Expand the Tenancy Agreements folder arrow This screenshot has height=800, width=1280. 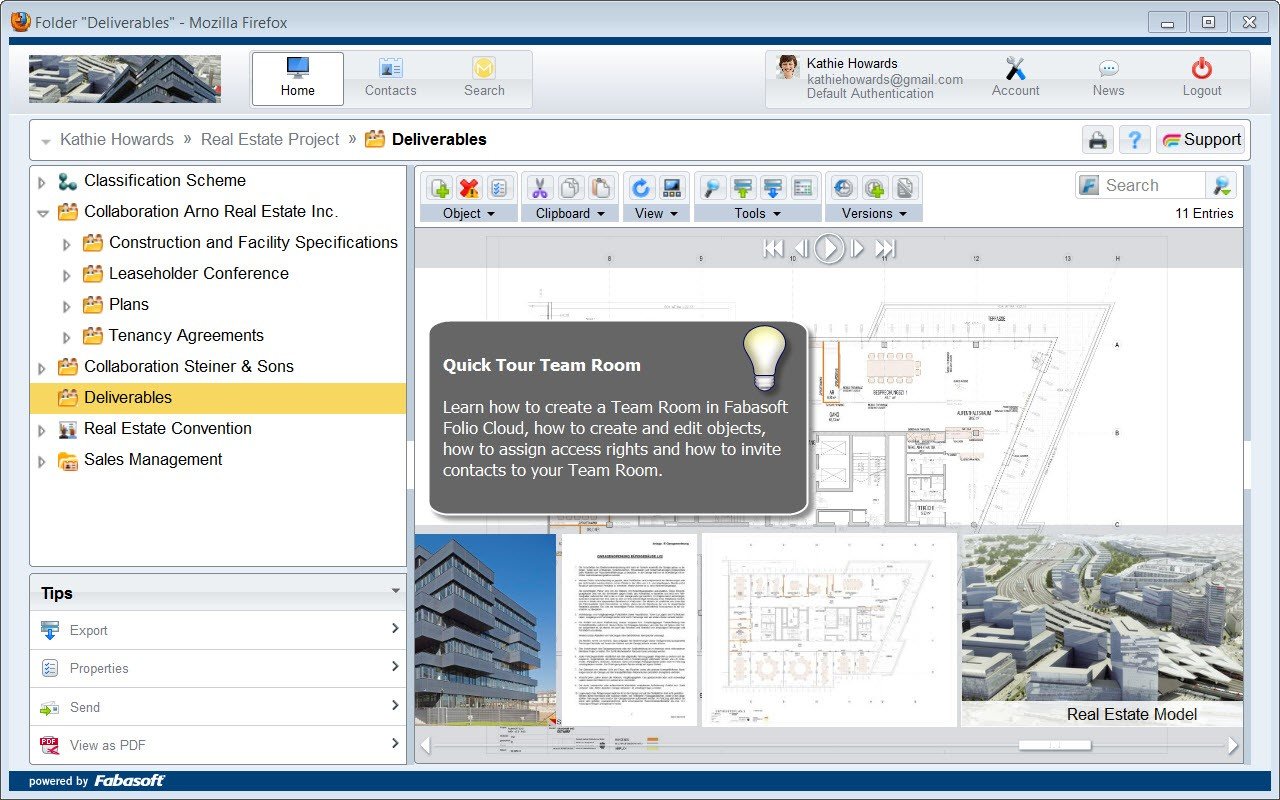pyautogui.click(x=67, y=337)
